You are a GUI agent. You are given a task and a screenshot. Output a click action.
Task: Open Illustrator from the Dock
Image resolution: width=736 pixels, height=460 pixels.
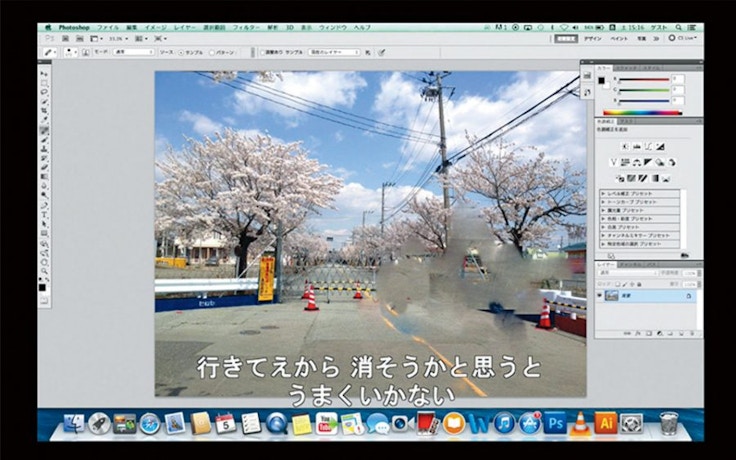[606, 423]
